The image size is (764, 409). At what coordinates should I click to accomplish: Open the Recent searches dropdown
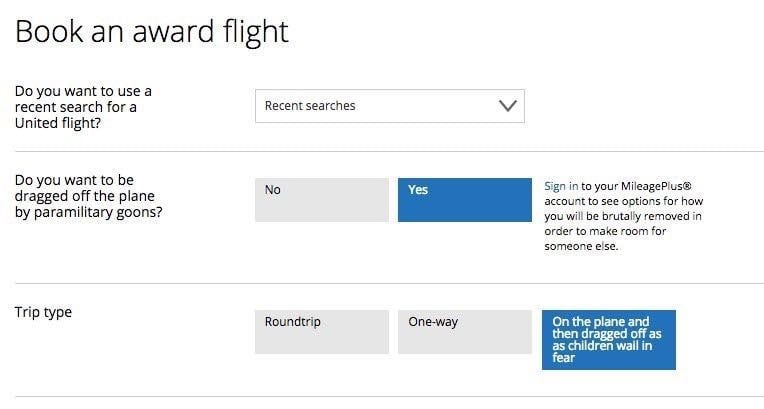pyautogui.click(x=390, y=106)
